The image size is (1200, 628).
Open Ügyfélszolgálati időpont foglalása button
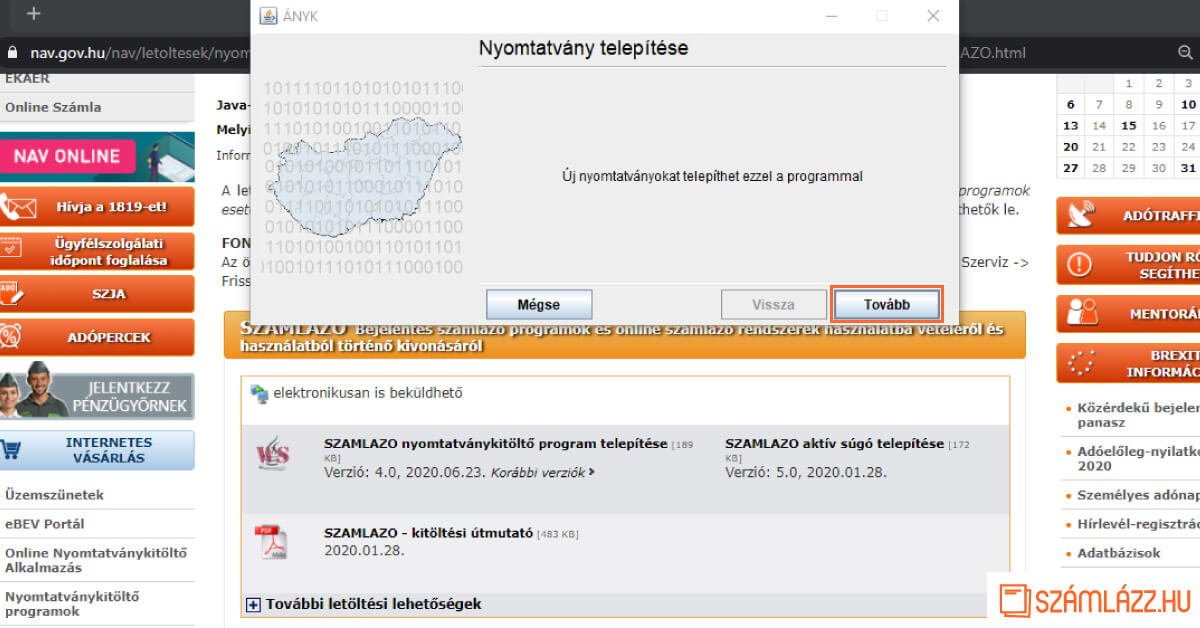pos(97,251)
